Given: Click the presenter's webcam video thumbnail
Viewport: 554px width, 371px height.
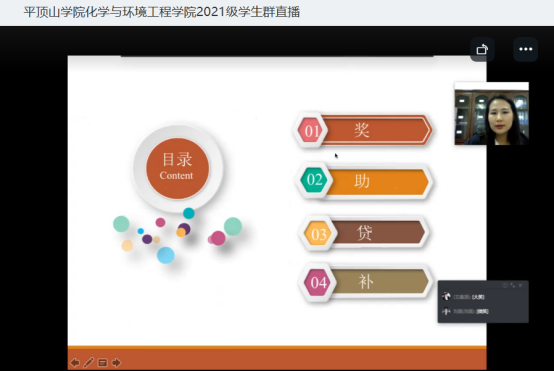Looking at the screenshot, I should 491,114.
